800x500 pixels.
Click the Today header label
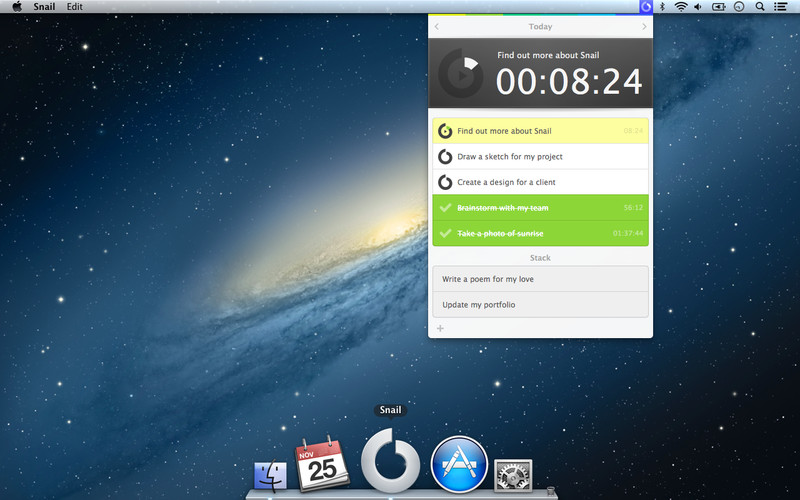(x=540, y=27)
